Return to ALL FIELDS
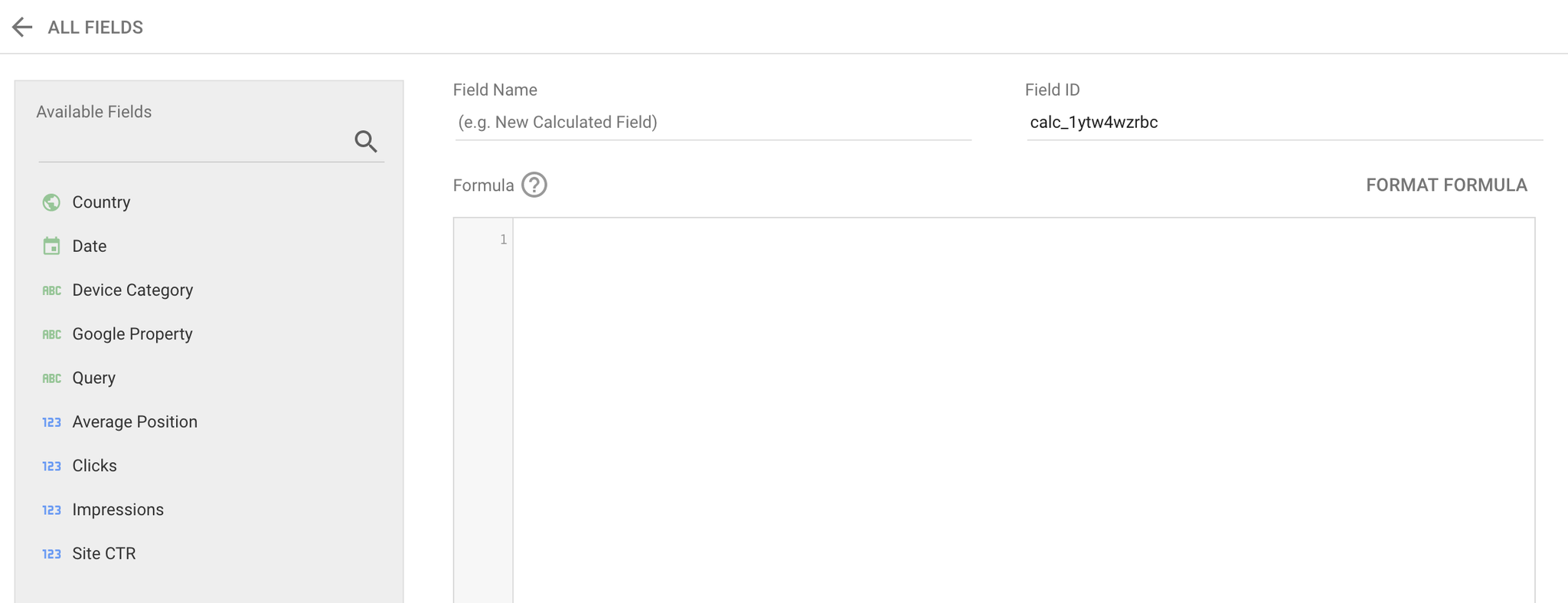Screen dimensions: 1568x603 [x=95, y=28]
